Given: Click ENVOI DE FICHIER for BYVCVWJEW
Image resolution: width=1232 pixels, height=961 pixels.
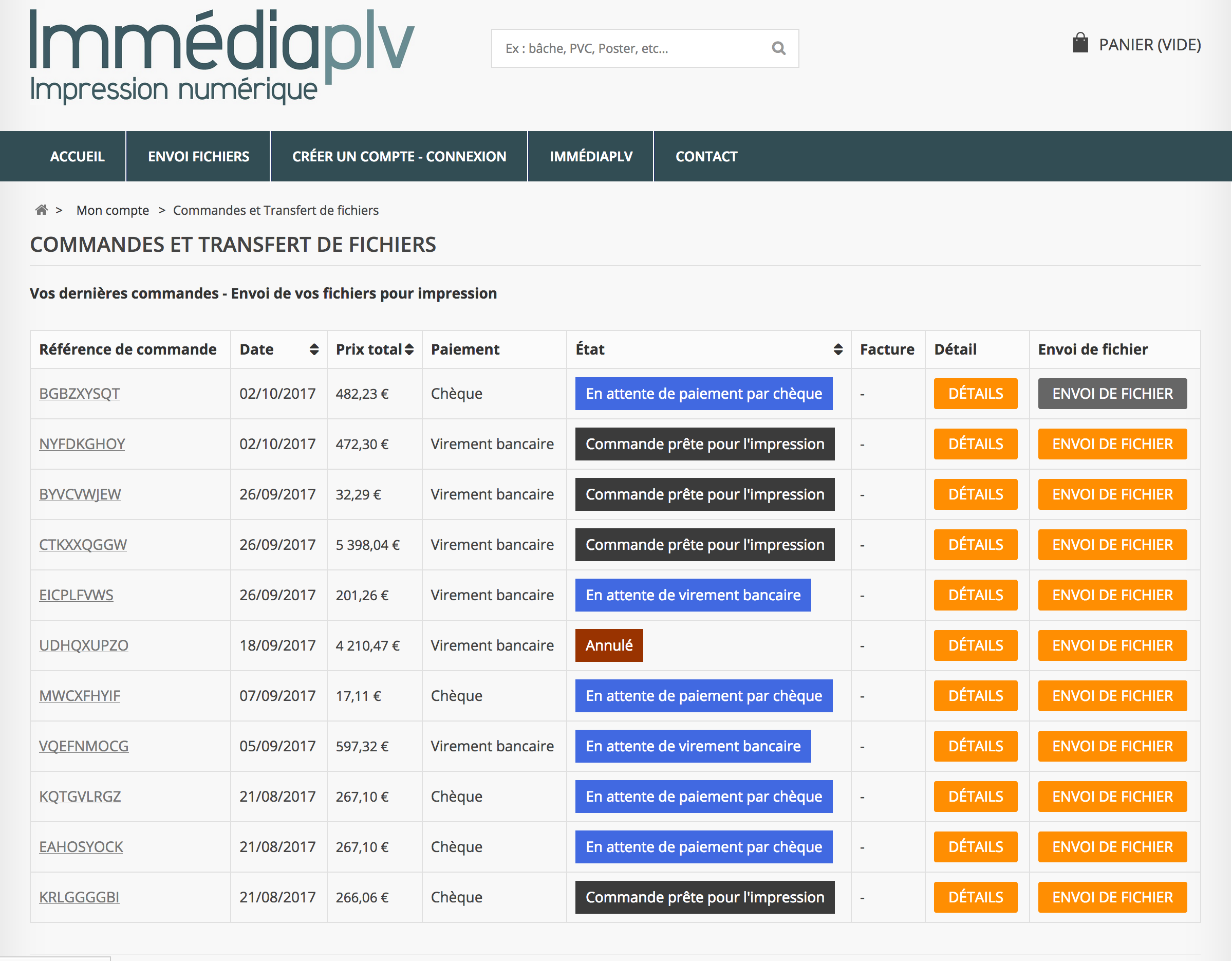Looking at the screenshot, I should click(x=1112, y=494).
